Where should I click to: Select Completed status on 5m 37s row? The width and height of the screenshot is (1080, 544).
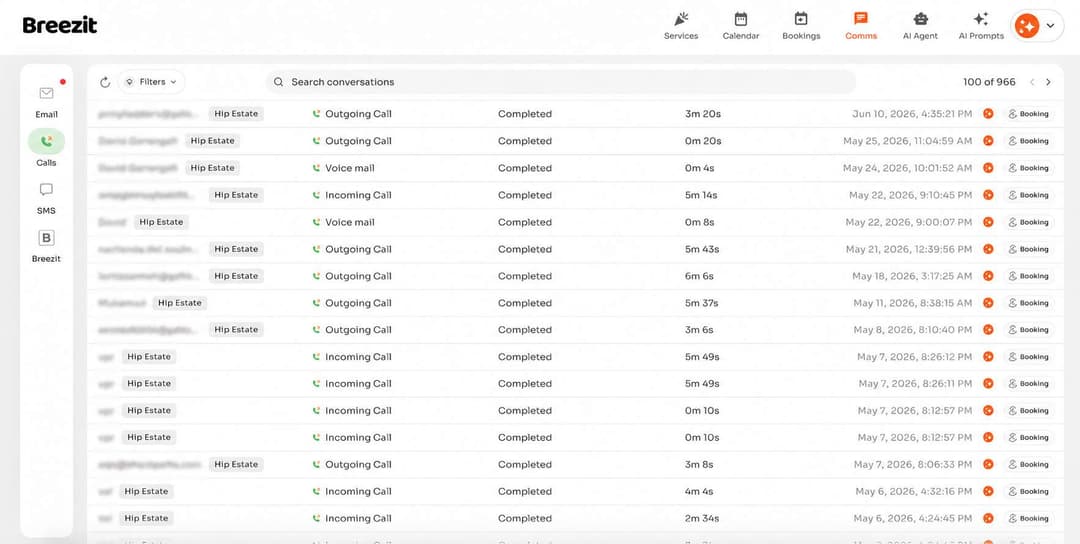point(525,303)
